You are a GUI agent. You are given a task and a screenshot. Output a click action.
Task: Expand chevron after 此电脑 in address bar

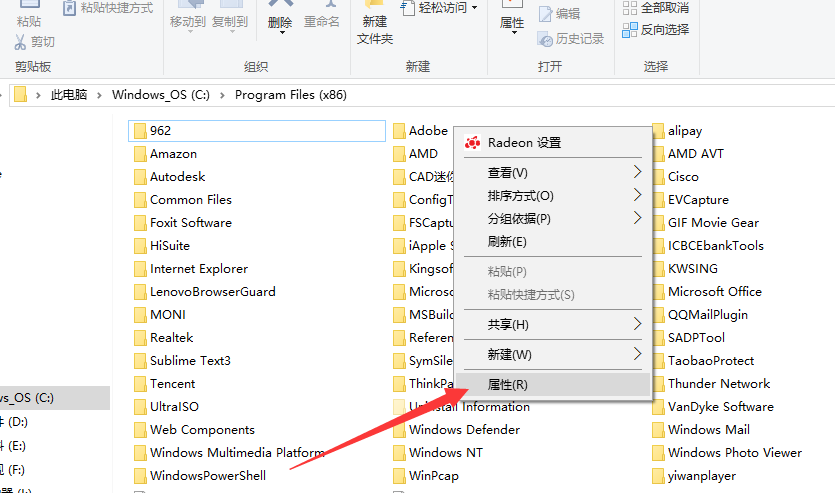point(100,95)
